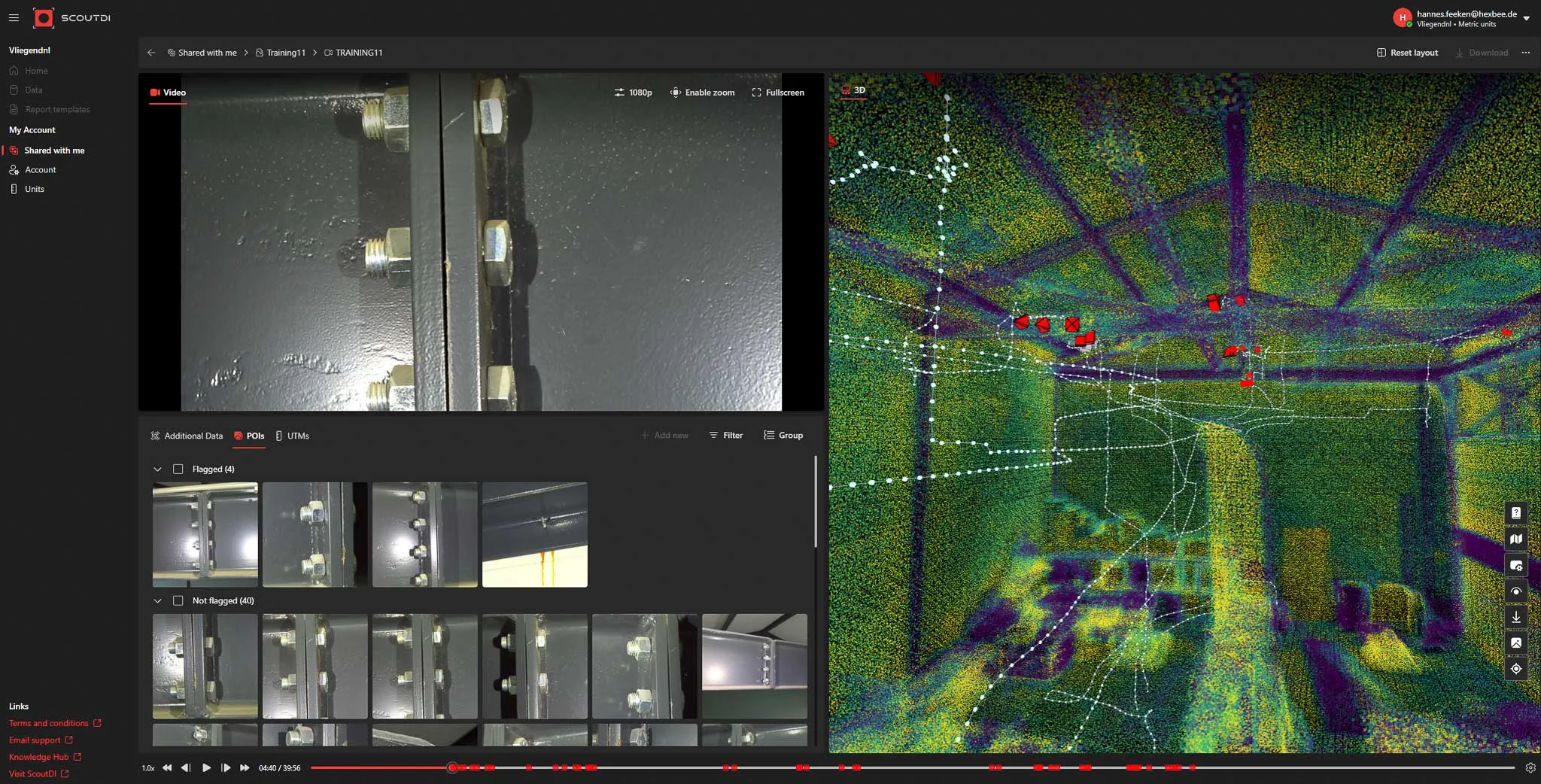Screen dimensions: 1541x784
Task: Go back using the breadcrumb arrow
Action: [151, 53]
